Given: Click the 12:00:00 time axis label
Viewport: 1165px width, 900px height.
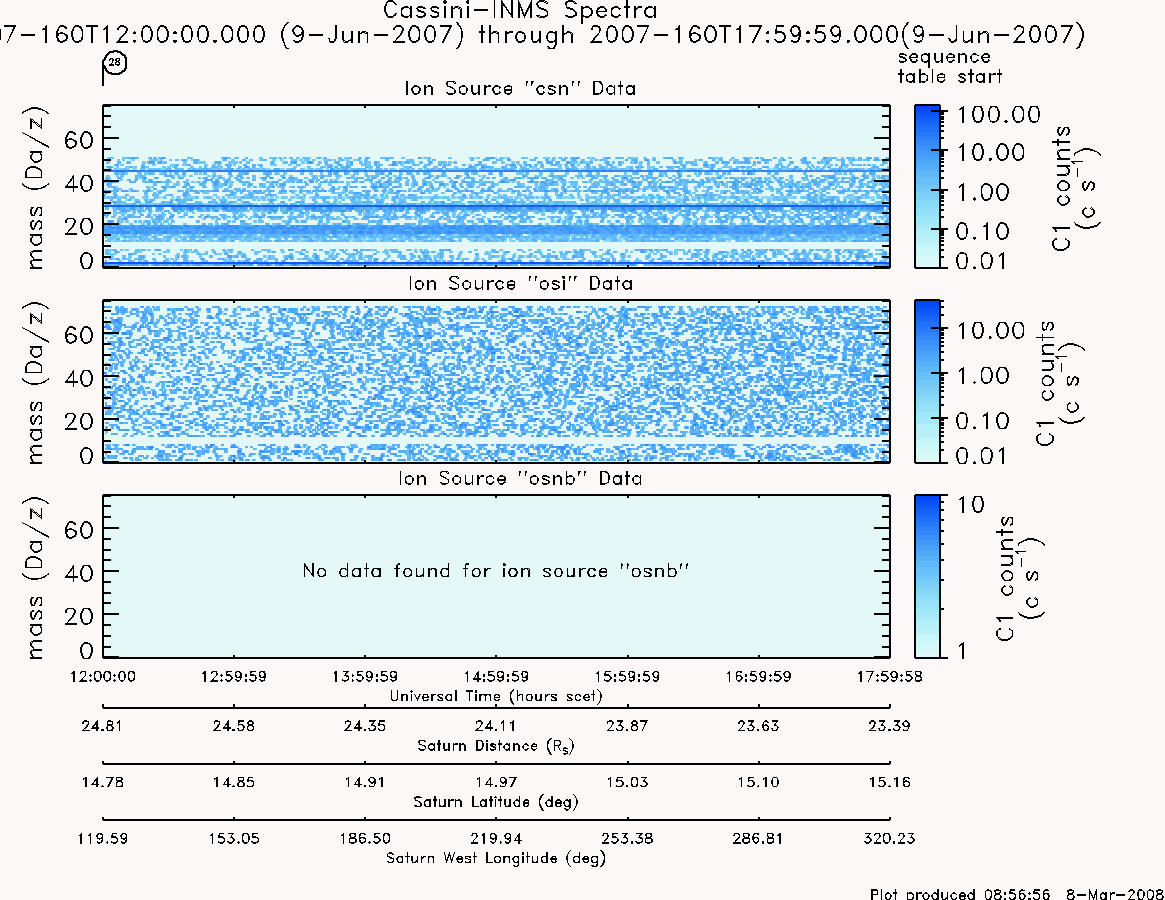Looking at the screenshot, I should click(103, 676).
